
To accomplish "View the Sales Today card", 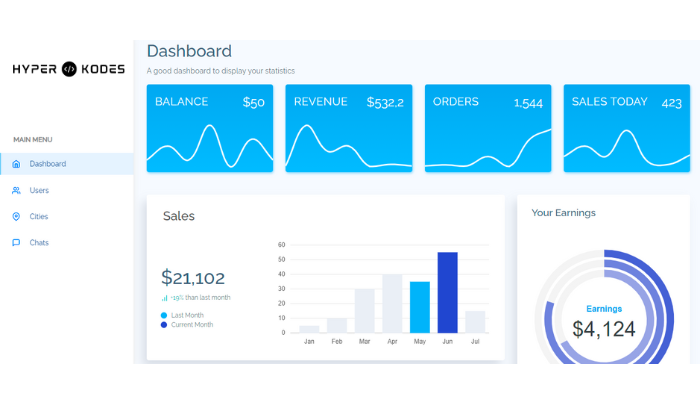I will [626, 128].
